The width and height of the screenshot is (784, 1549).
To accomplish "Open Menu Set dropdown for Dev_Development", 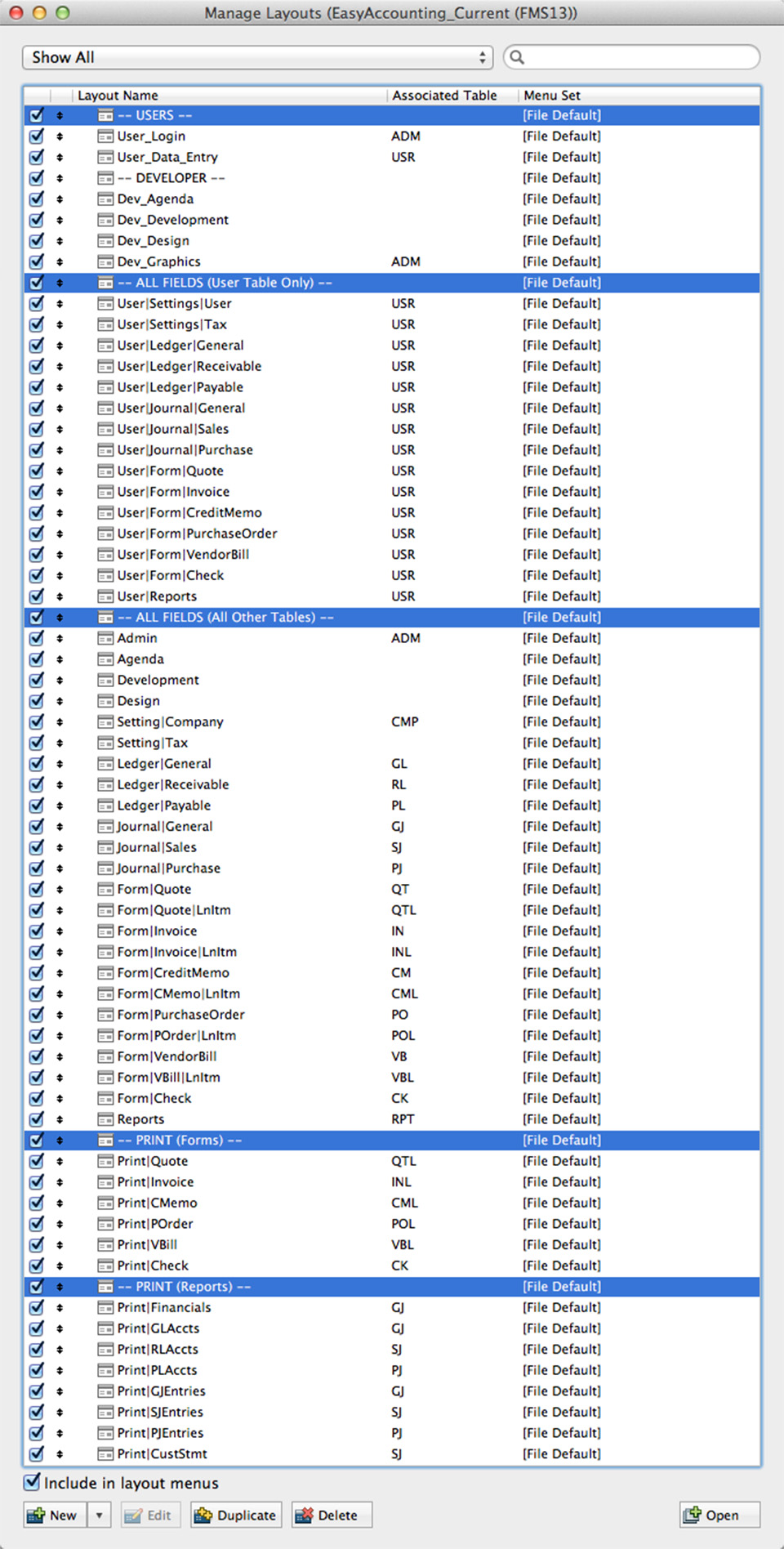I will coord(562,220).
